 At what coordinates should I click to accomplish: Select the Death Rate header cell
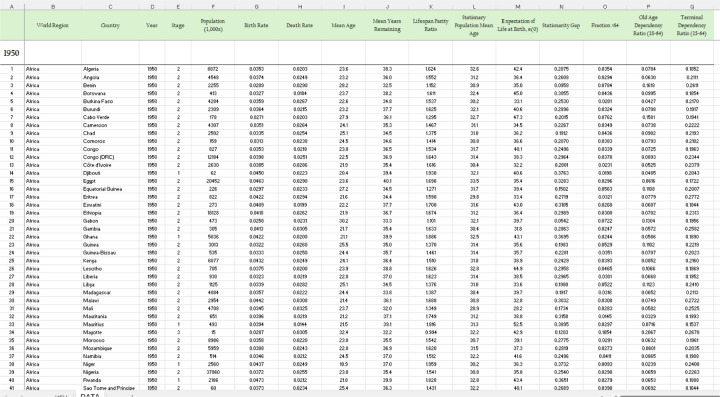299,25
